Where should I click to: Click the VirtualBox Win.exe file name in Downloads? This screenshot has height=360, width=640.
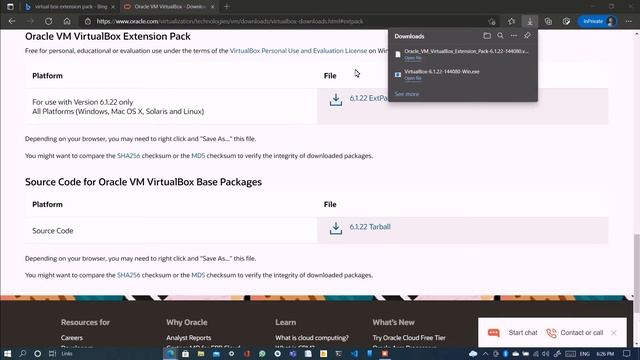click(442, 71)
